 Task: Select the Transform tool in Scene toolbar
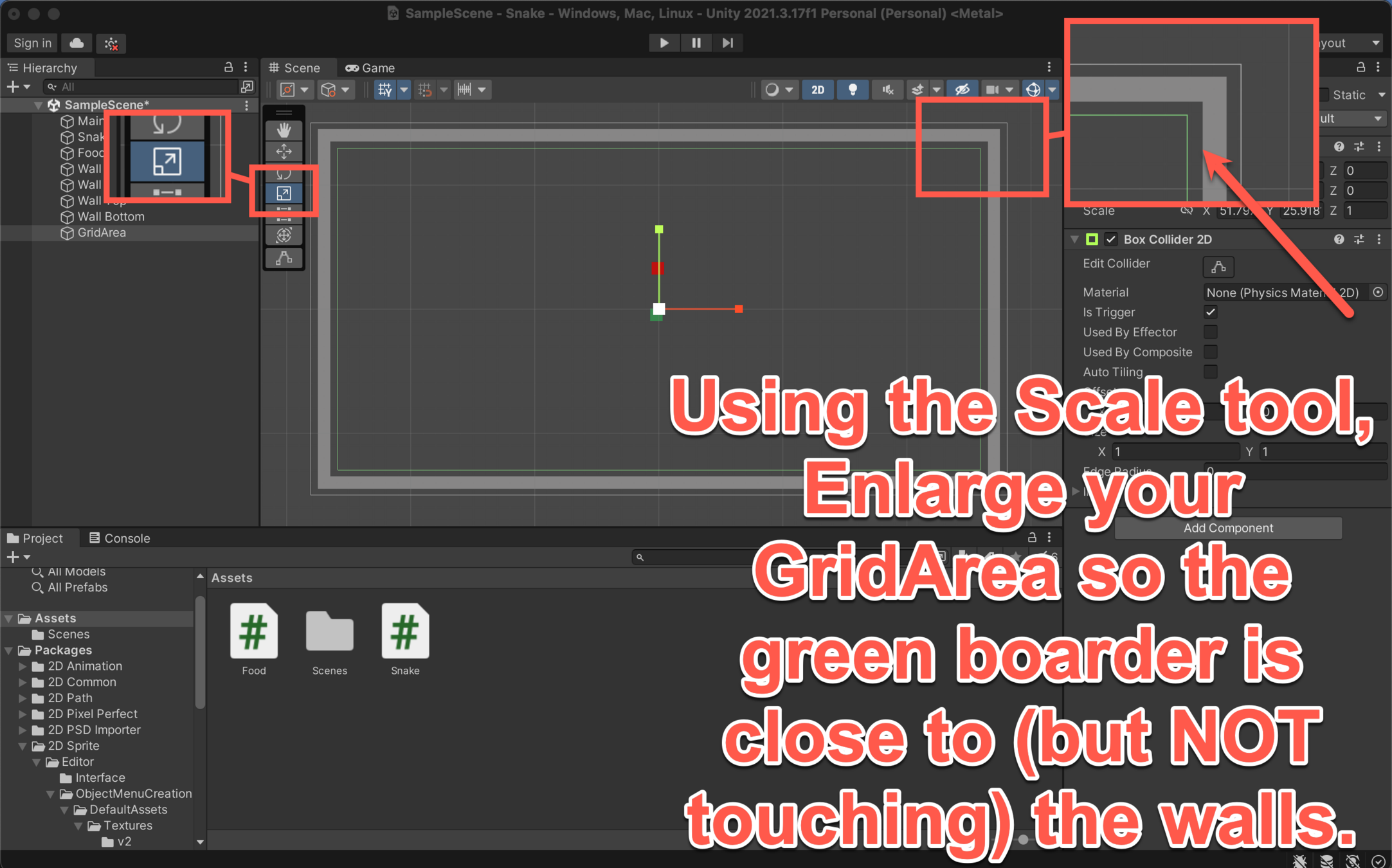click(x=284, y=235)
